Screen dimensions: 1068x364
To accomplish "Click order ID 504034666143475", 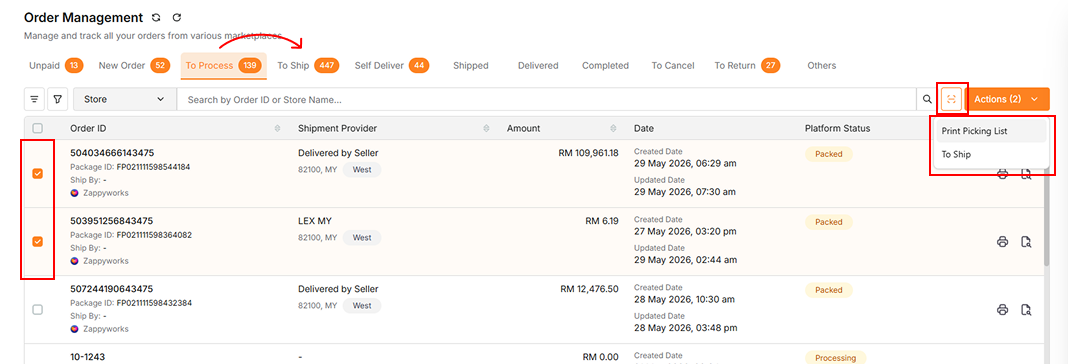I will tap(112, 153).
